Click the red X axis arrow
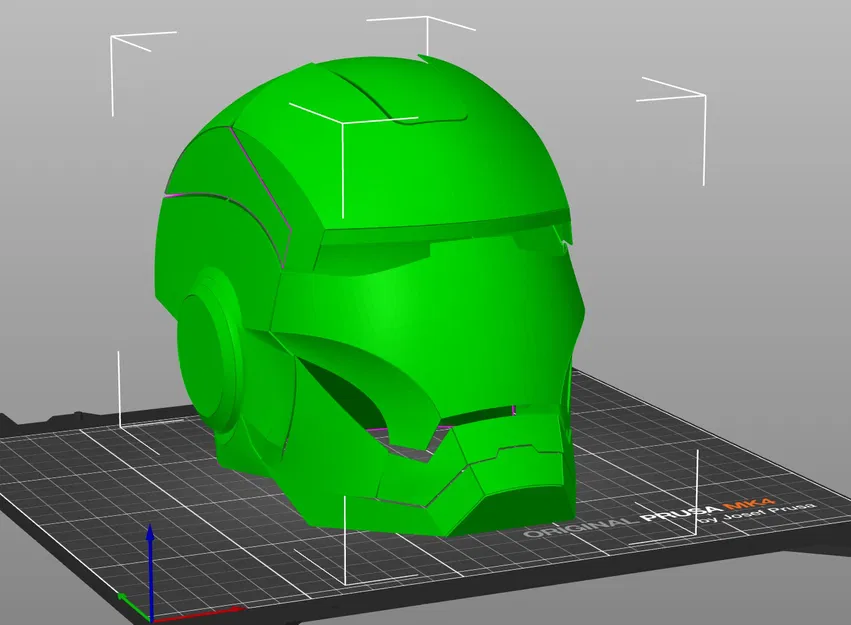The width and height of the screenshot is (851, 625). (198, 614)
